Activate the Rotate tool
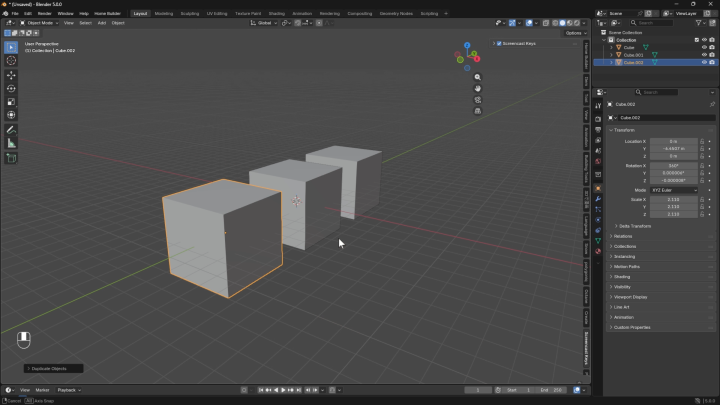The height and width of the screenshot is (405, 720). coord(11,88)
